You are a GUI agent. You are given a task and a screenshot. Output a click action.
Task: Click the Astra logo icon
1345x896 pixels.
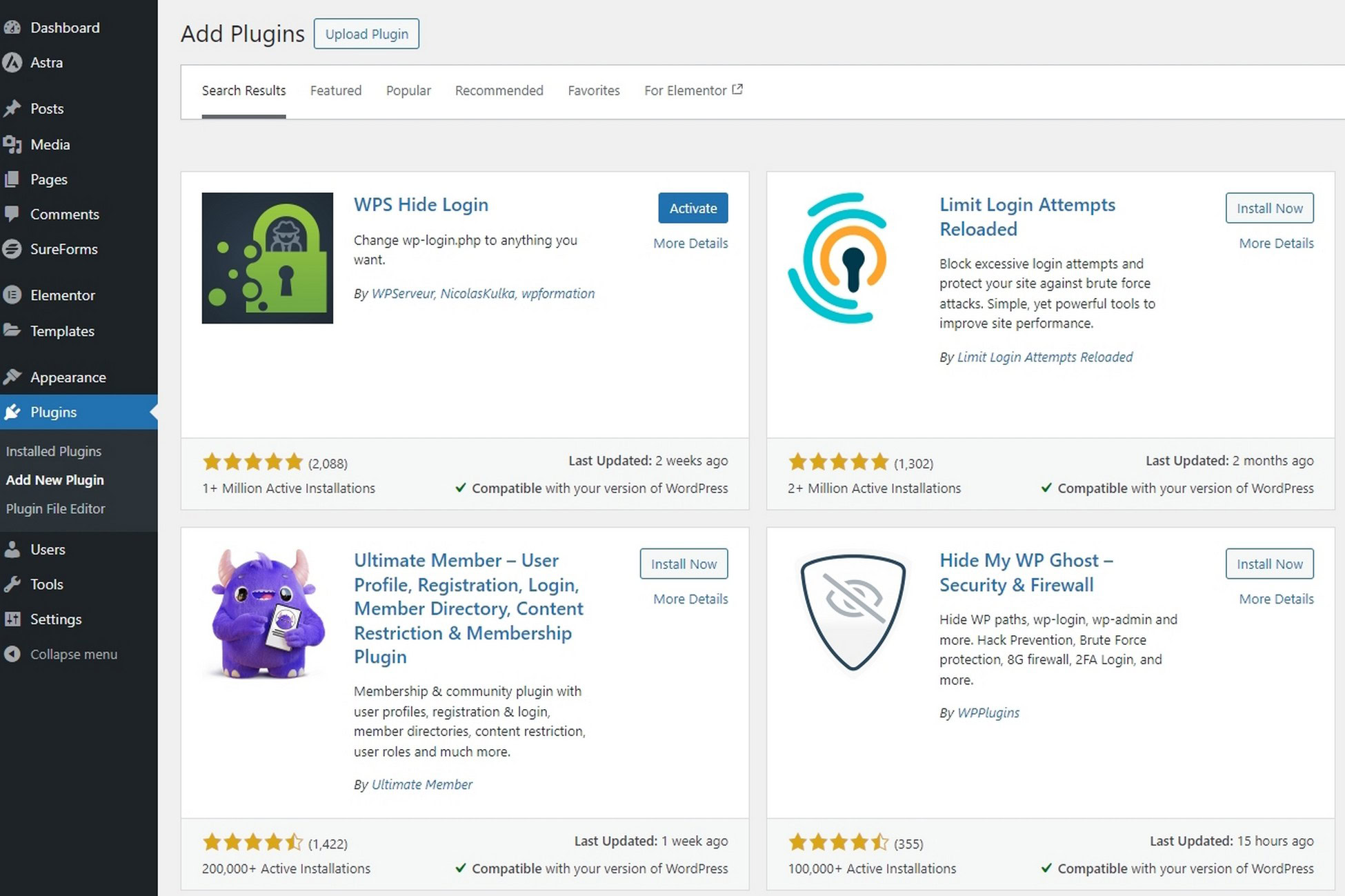[12, 63]
